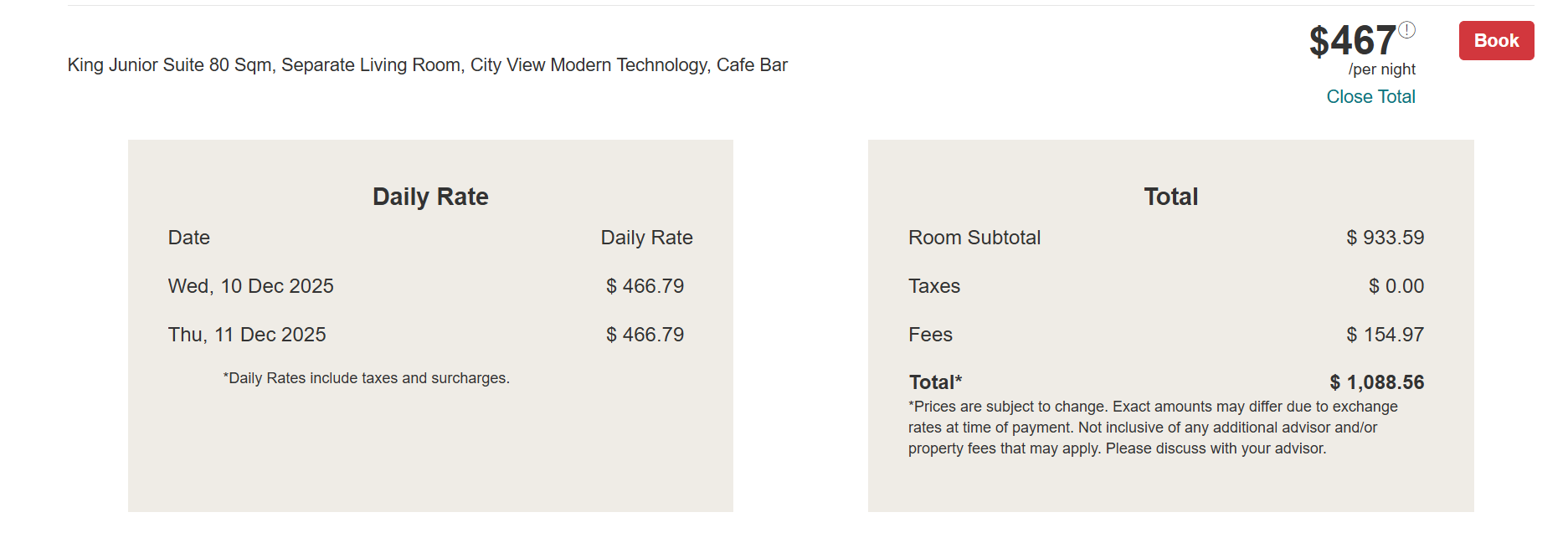The image size is (1568, 548).
Task: Click the bold Total panel heading
Action: coord(1170,197)
